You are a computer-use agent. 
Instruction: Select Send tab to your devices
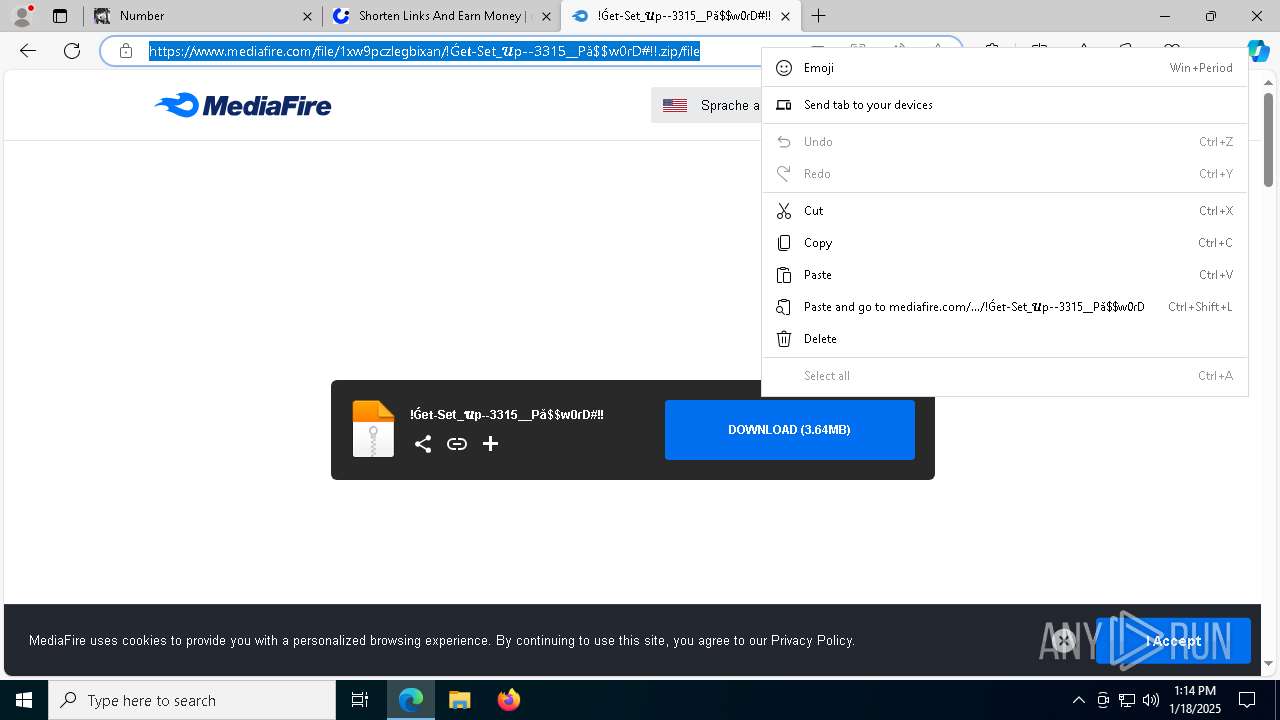pos(1005,105)
